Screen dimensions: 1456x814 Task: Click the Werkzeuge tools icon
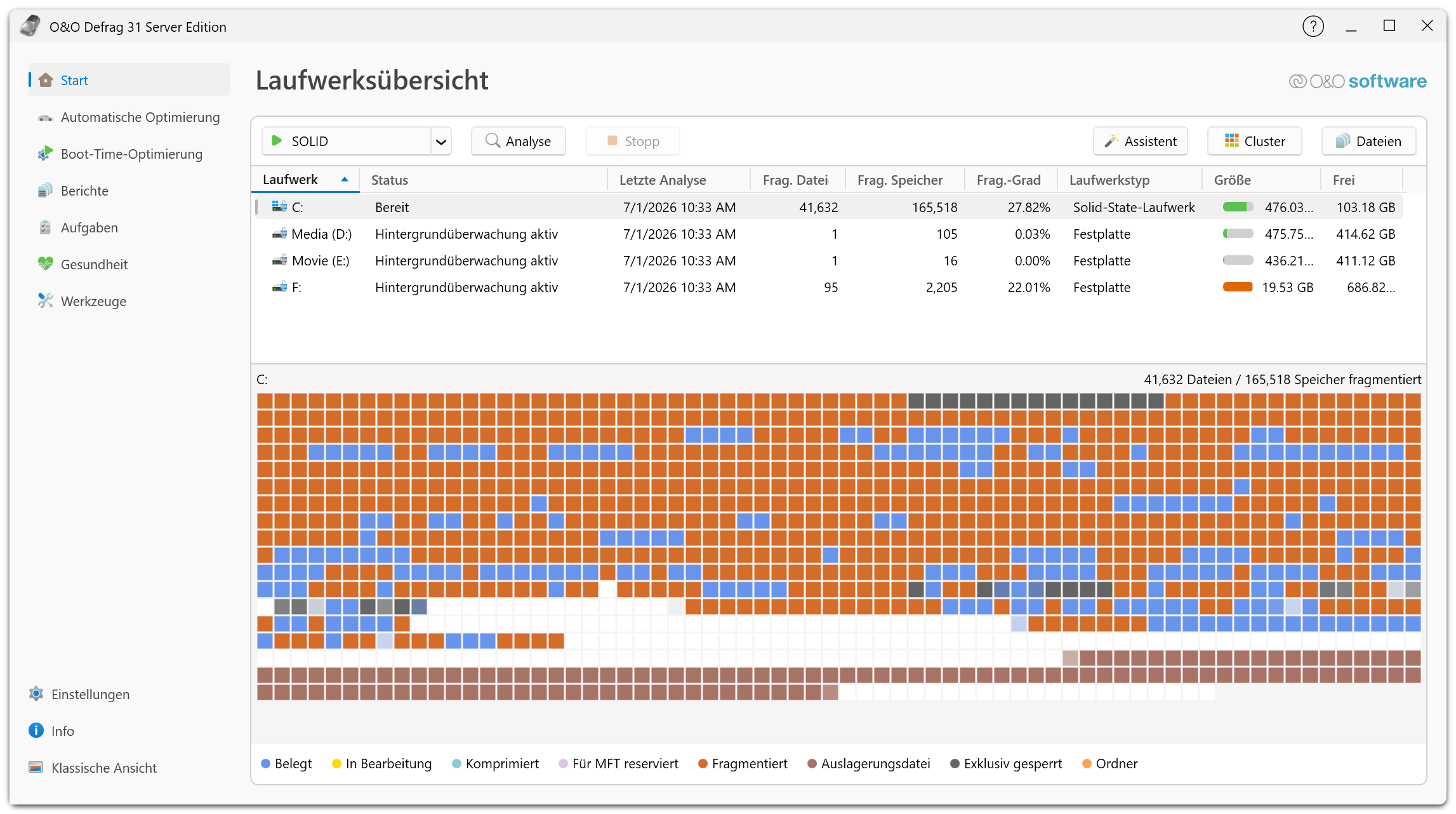tap(45, 301)
